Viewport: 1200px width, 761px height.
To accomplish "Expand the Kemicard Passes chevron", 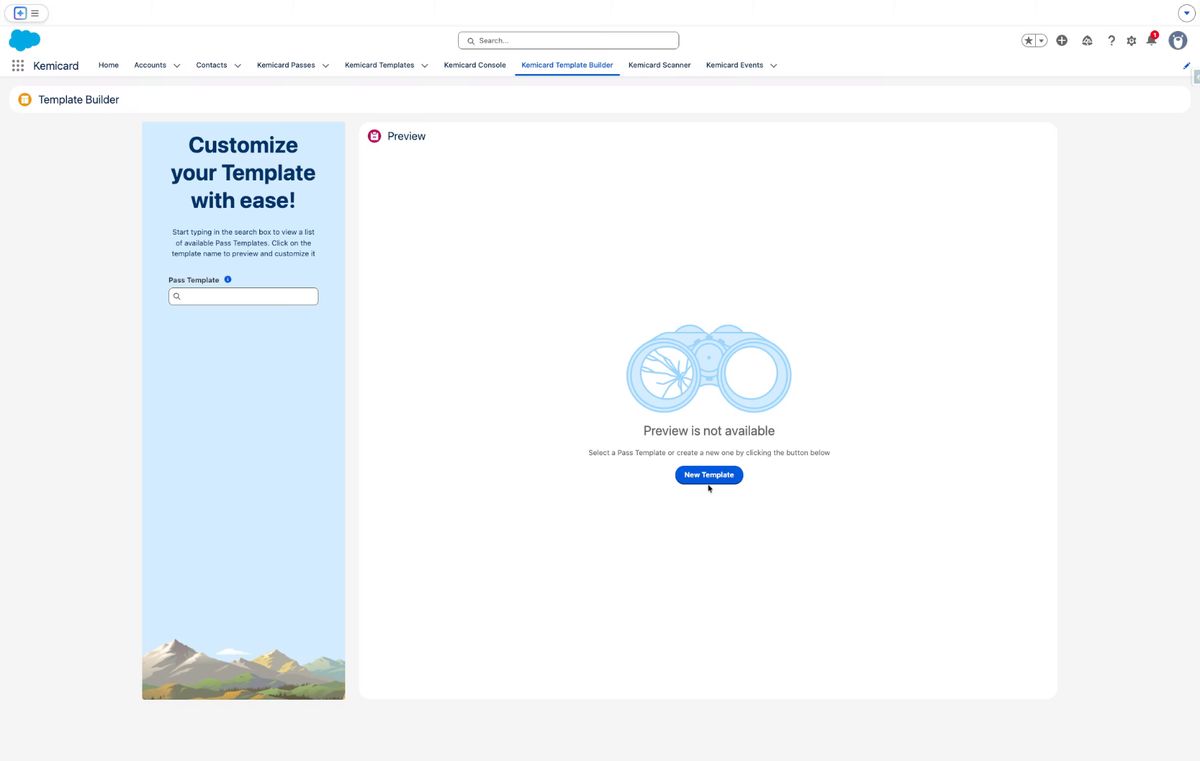I will [x=326, y=66].
